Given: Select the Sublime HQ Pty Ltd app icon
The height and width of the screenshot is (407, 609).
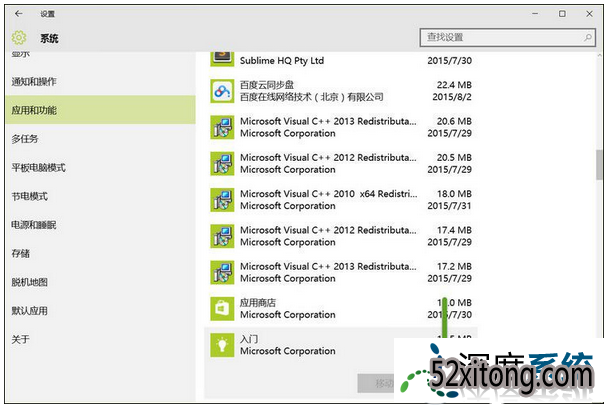Looking at the screenshot, I should click(x=222, y=59).
